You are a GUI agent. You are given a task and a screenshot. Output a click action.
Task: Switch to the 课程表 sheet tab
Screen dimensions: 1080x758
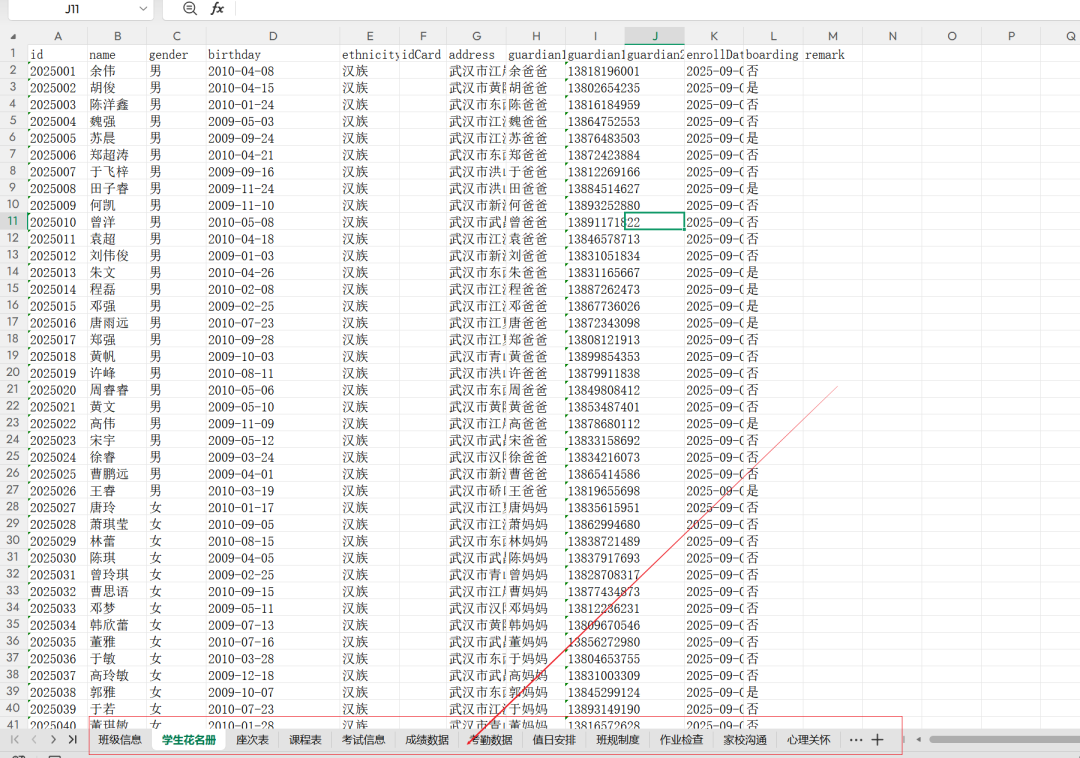[x=305, y=739]
